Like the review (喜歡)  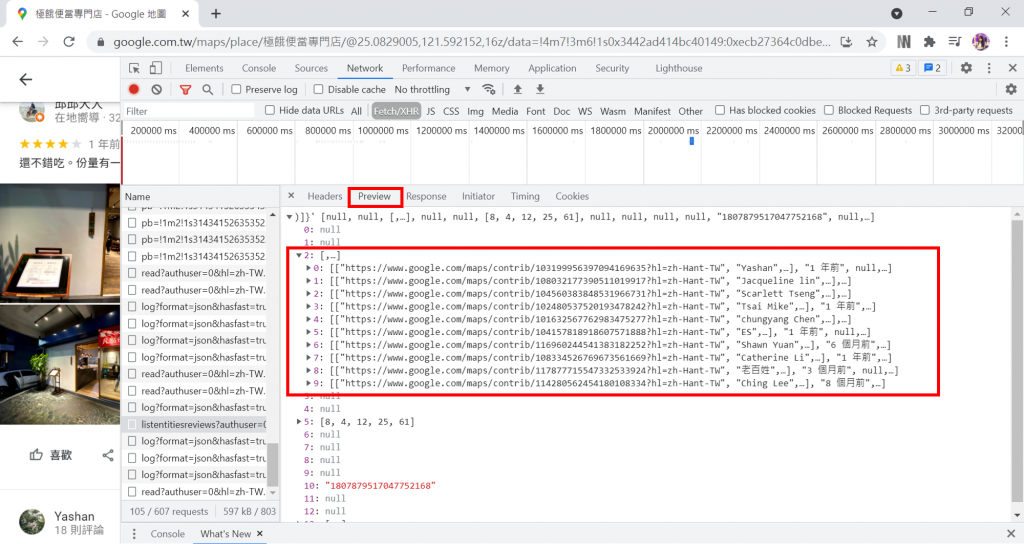pos(51,455)
